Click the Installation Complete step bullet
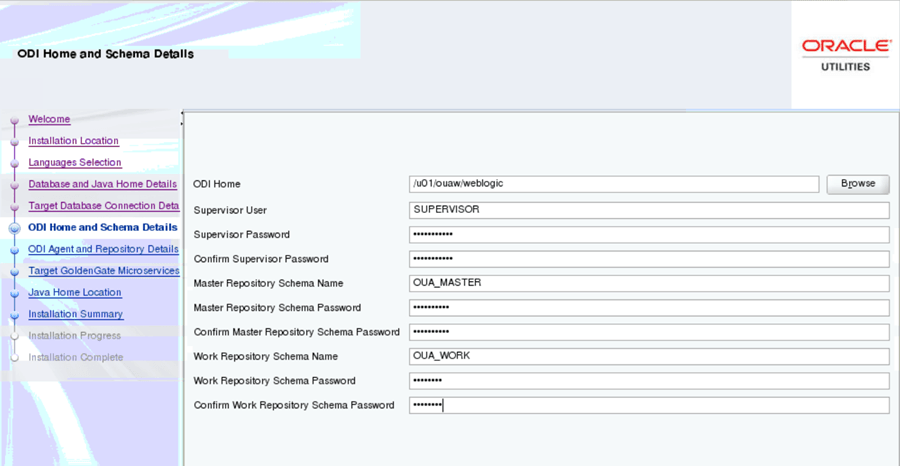This screenshot has height=466, width=900. pyautogui.click(x=14, y=358)
